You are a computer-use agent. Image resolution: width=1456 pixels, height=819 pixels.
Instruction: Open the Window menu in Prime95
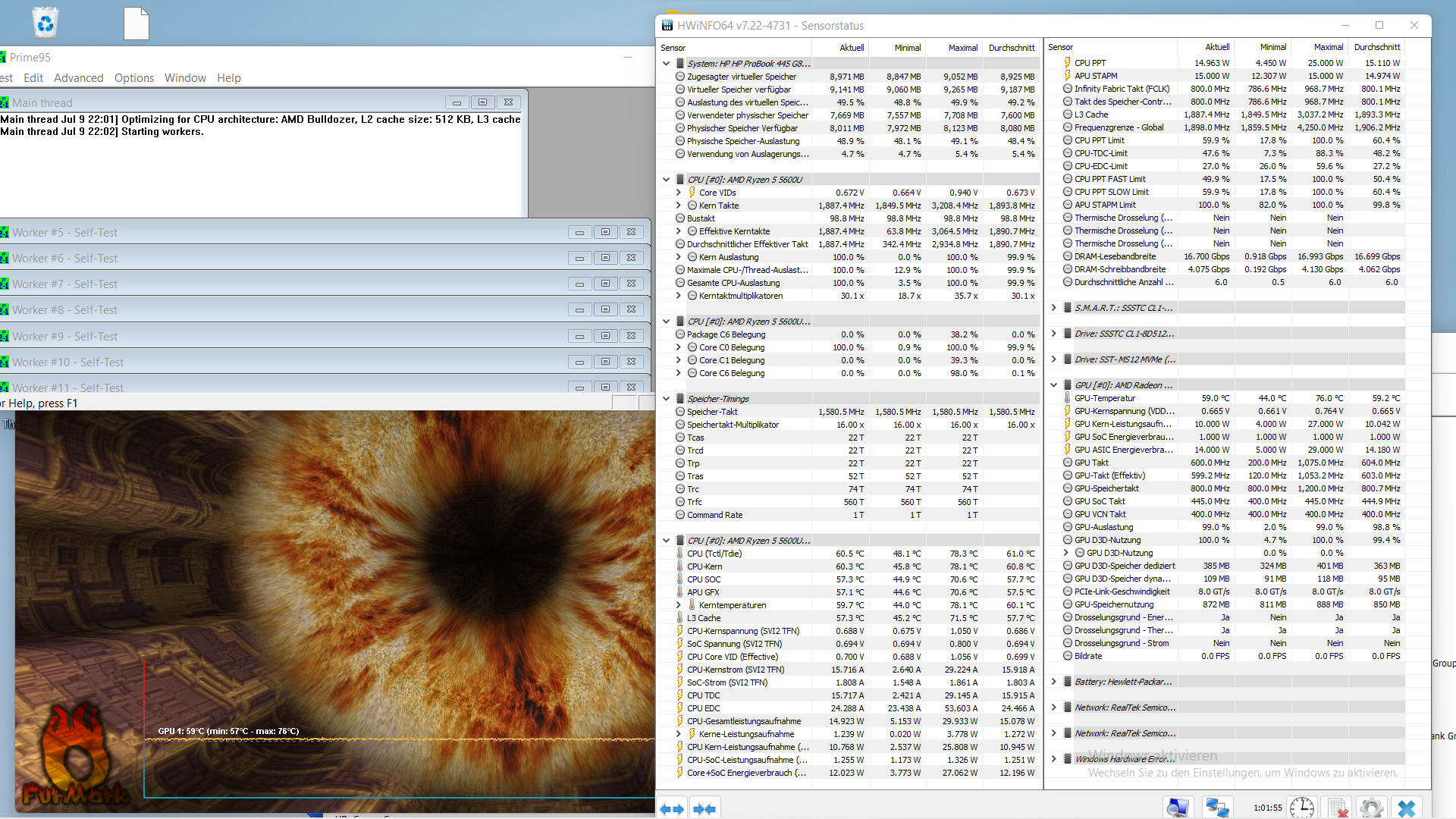(185, 77)
